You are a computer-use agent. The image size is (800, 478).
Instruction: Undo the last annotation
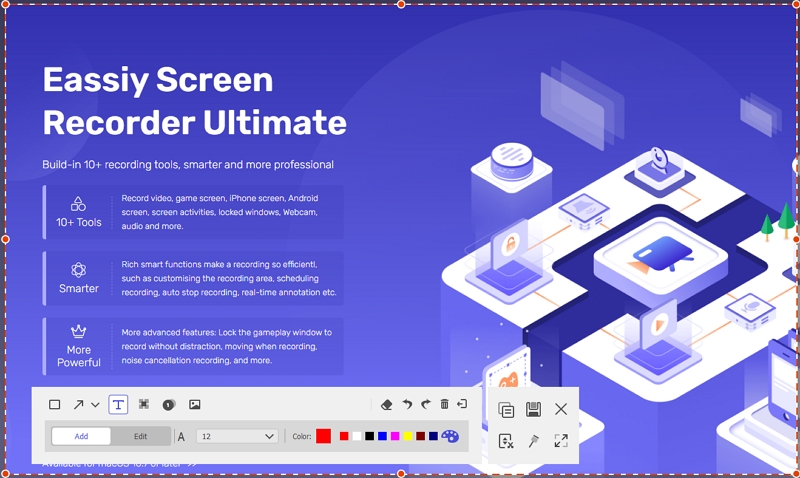(x=407, y=405)
